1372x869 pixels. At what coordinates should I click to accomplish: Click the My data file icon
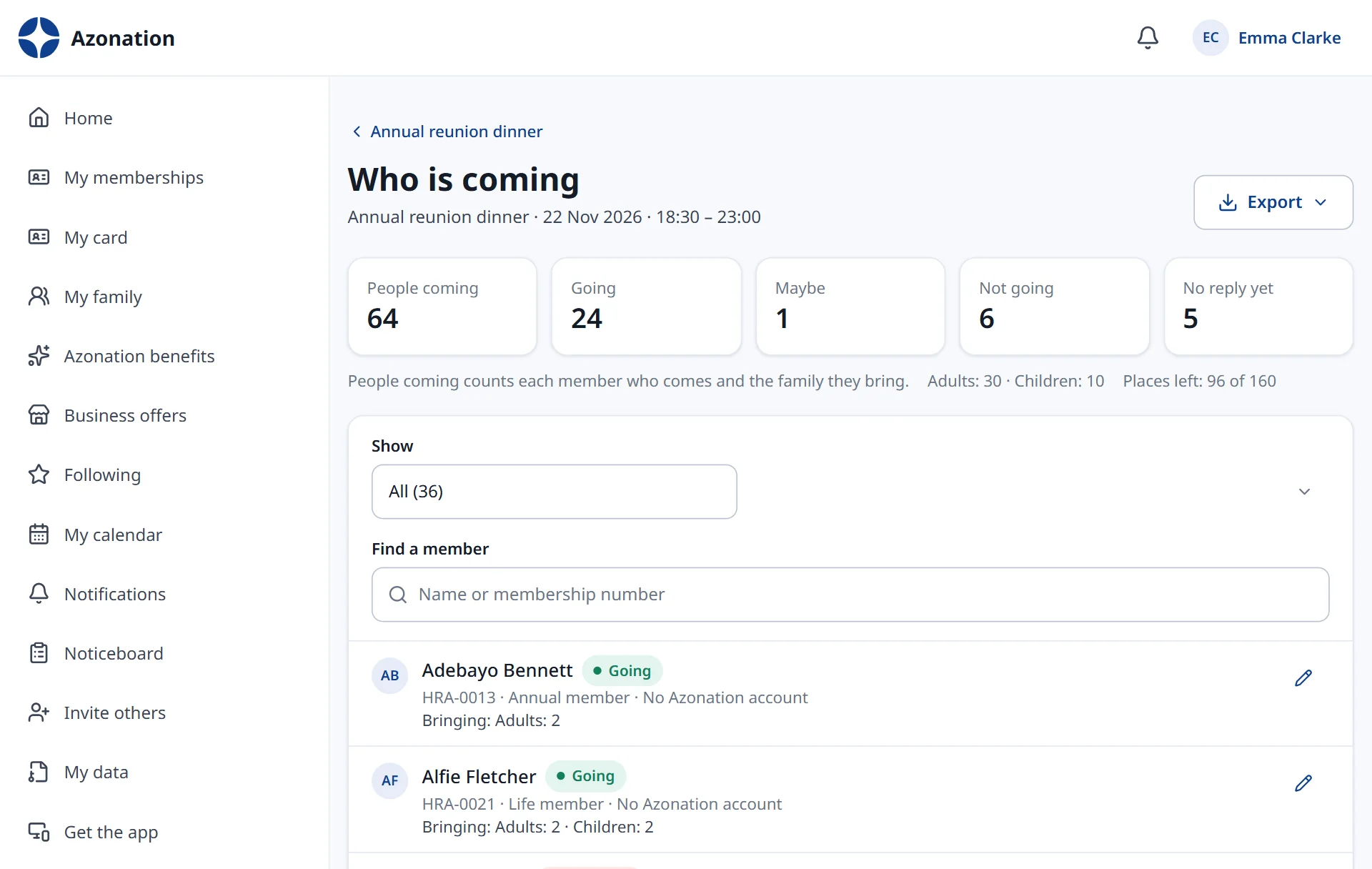coord(39,772)
